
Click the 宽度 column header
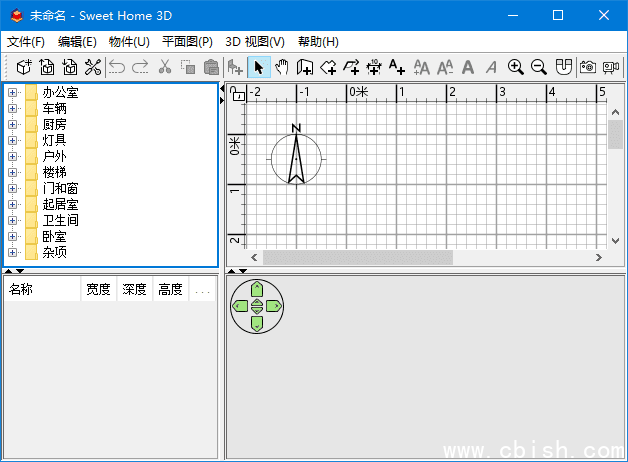98,290
